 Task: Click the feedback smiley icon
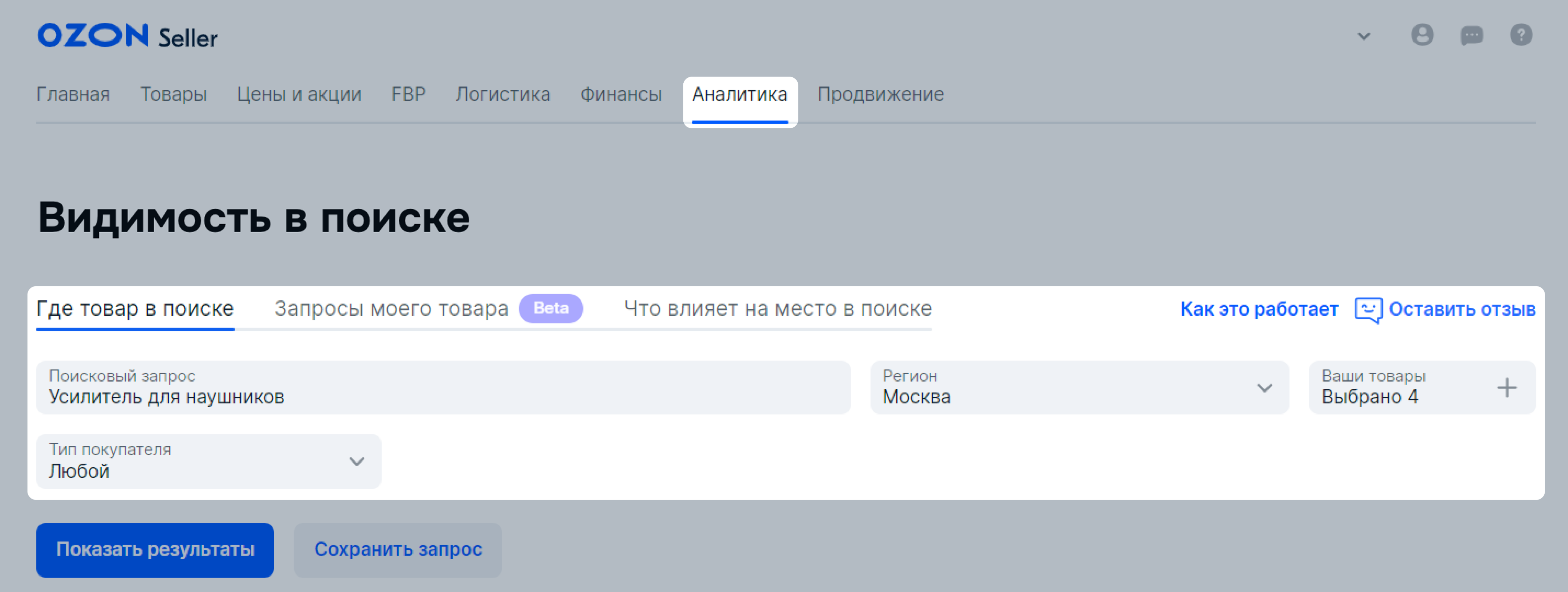(1368, 310)
